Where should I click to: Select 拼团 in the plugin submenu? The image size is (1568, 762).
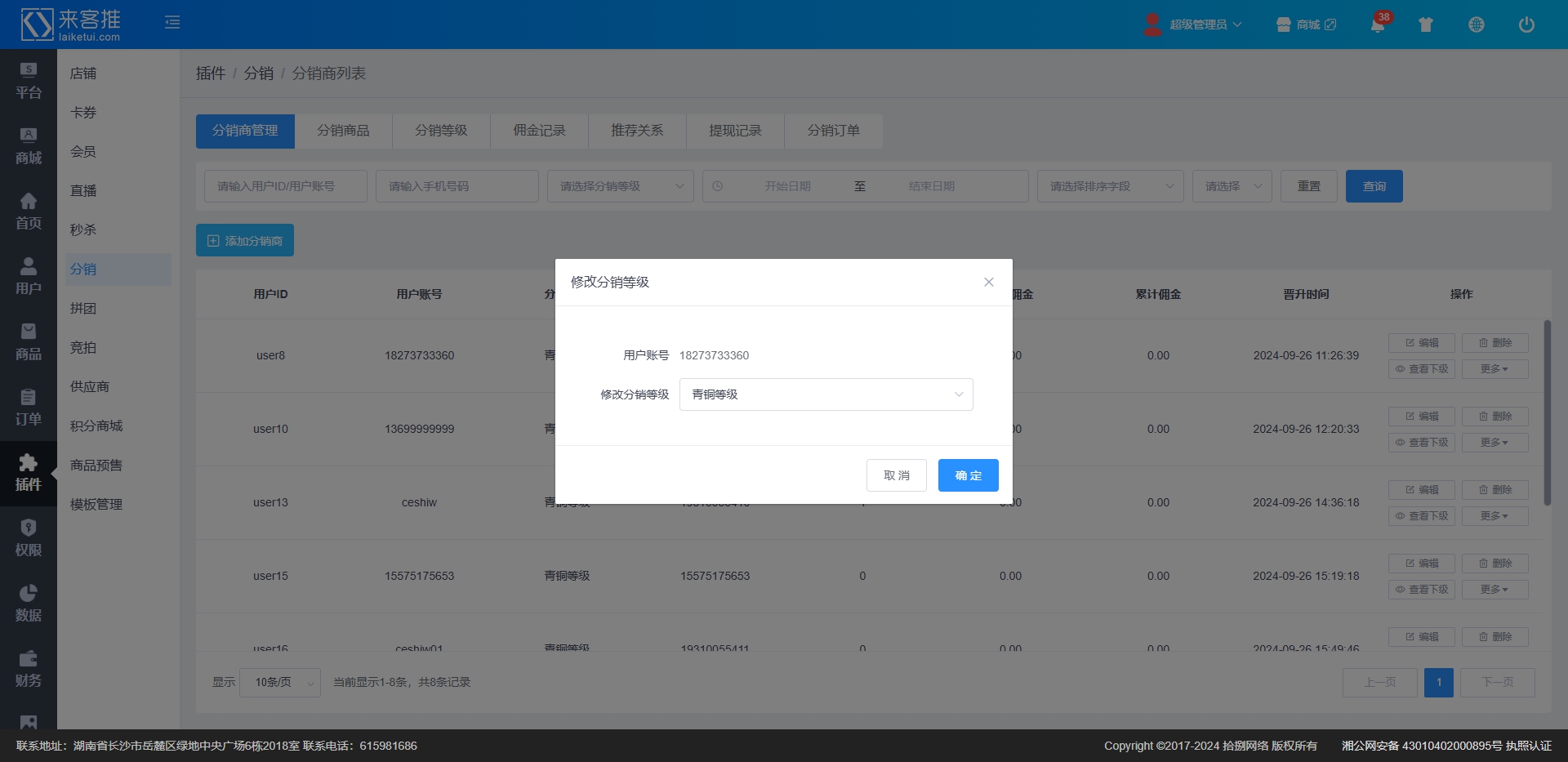pyautogui.click(x=83, y=309)
